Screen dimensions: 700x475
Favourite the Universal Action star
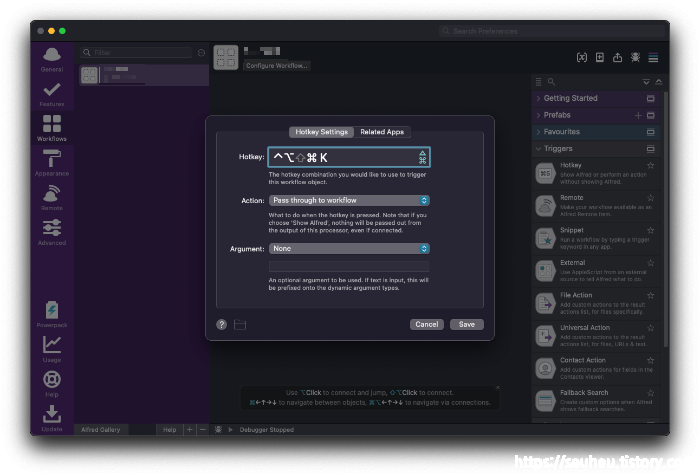(x=650, y=328)
